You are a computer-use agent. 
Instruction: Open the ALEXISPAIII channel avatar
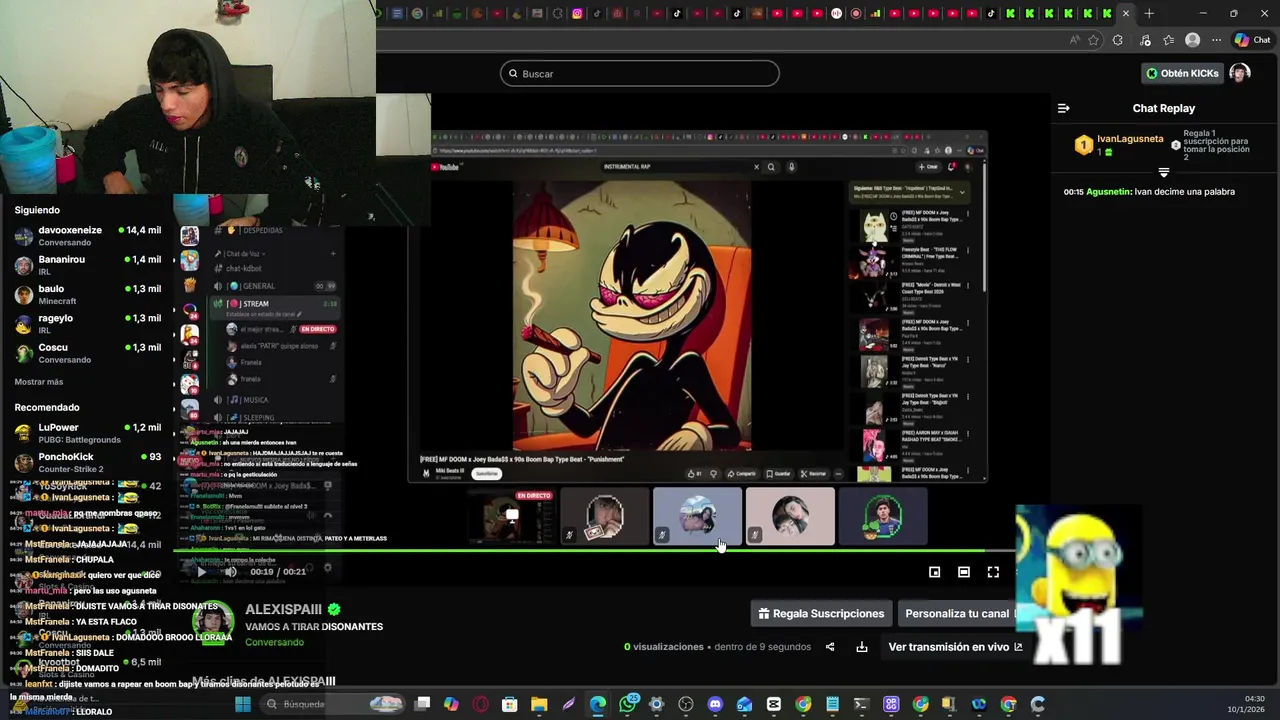pyautogui.click(x=213, y=623)
